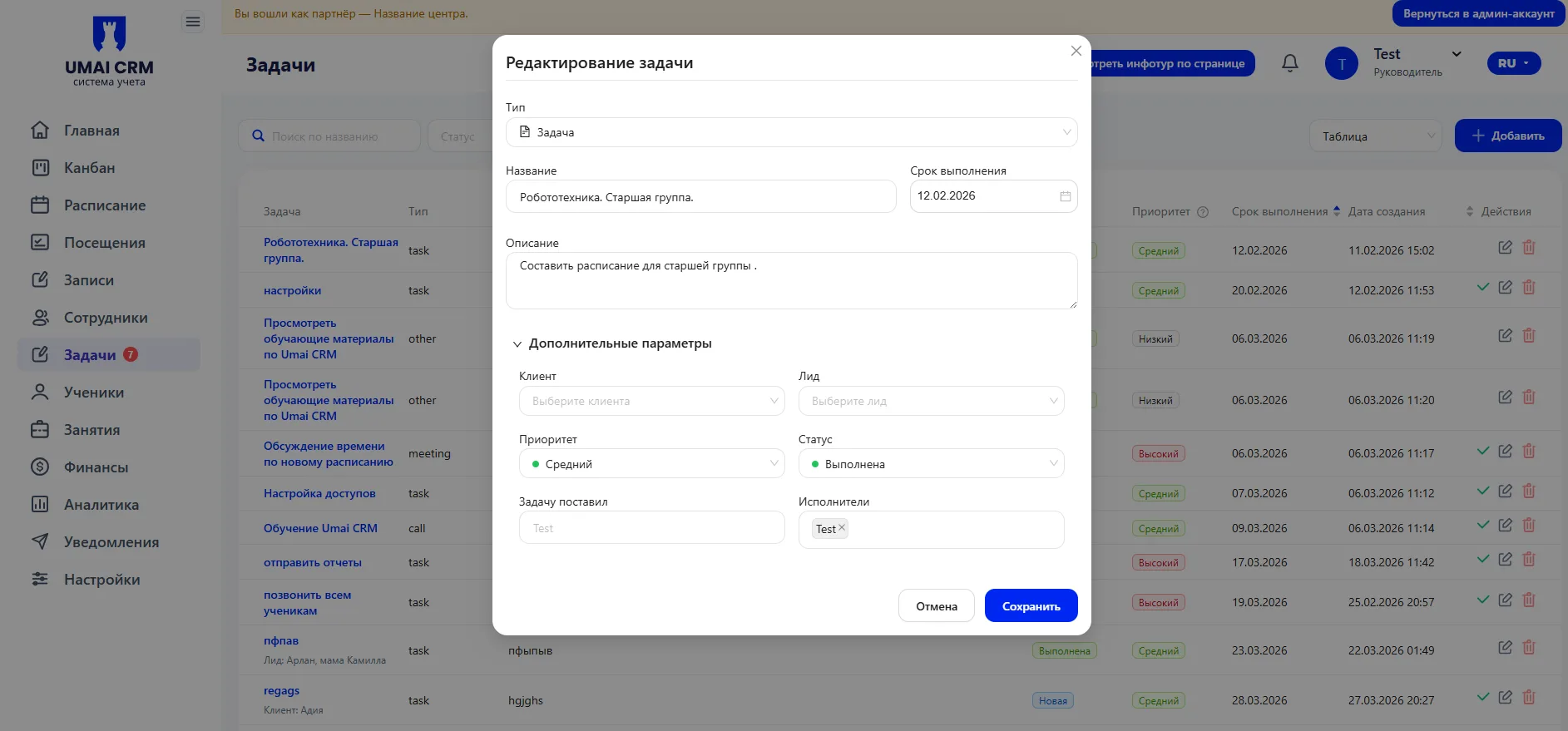Viewport: 1568px width, 731px height.
Task: Open the Клиент selection dropdown
Action: (x=651, y=401)
